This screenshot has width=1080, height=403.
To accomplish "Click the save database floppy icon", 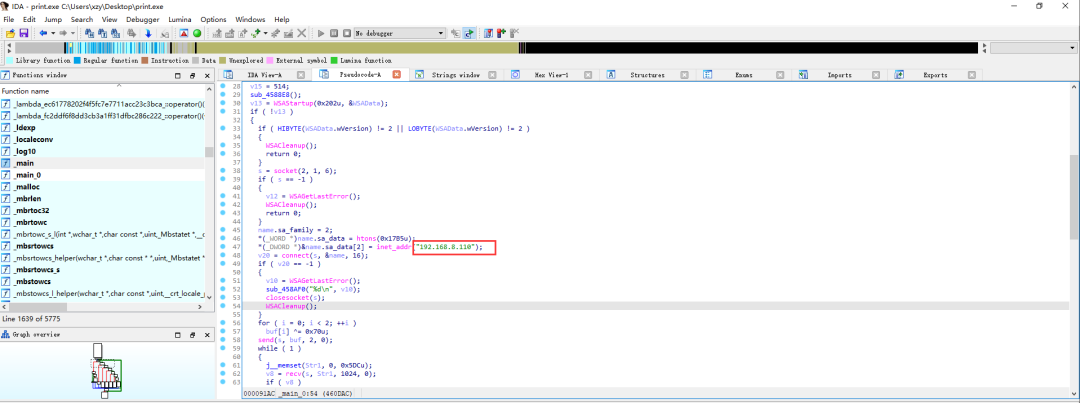I will (x=23, y=33).
